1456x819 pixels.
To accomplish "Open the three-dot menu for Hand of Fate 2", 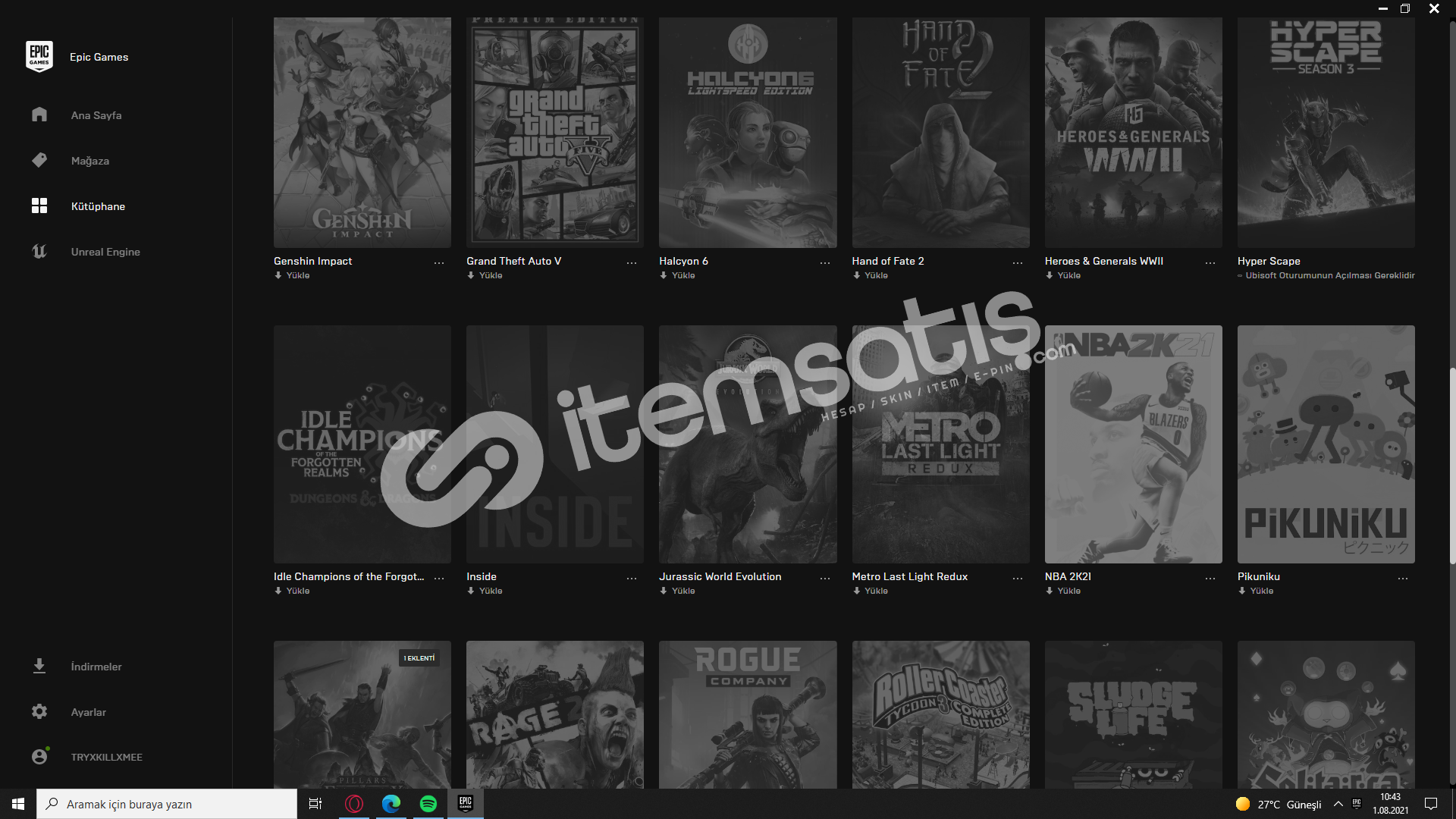I will tap(1018, 263).
